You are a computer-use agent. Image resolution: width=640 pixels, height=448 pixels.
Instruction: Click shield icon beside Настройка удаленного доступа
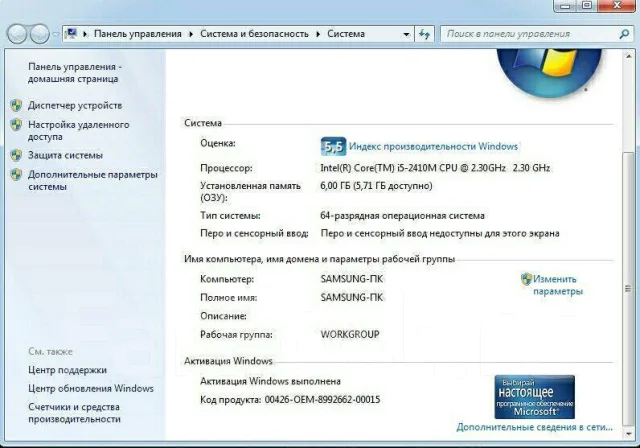click(16, 125)
